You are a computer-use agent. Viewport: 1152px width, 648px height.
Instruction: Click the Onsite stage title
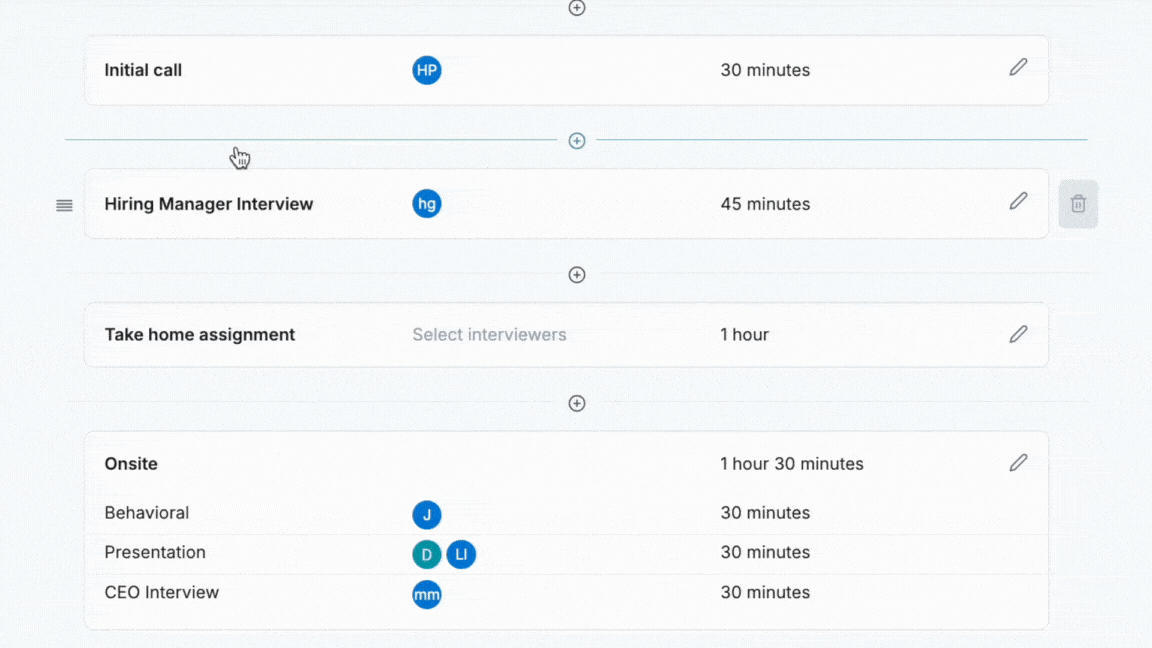(131, 464)
